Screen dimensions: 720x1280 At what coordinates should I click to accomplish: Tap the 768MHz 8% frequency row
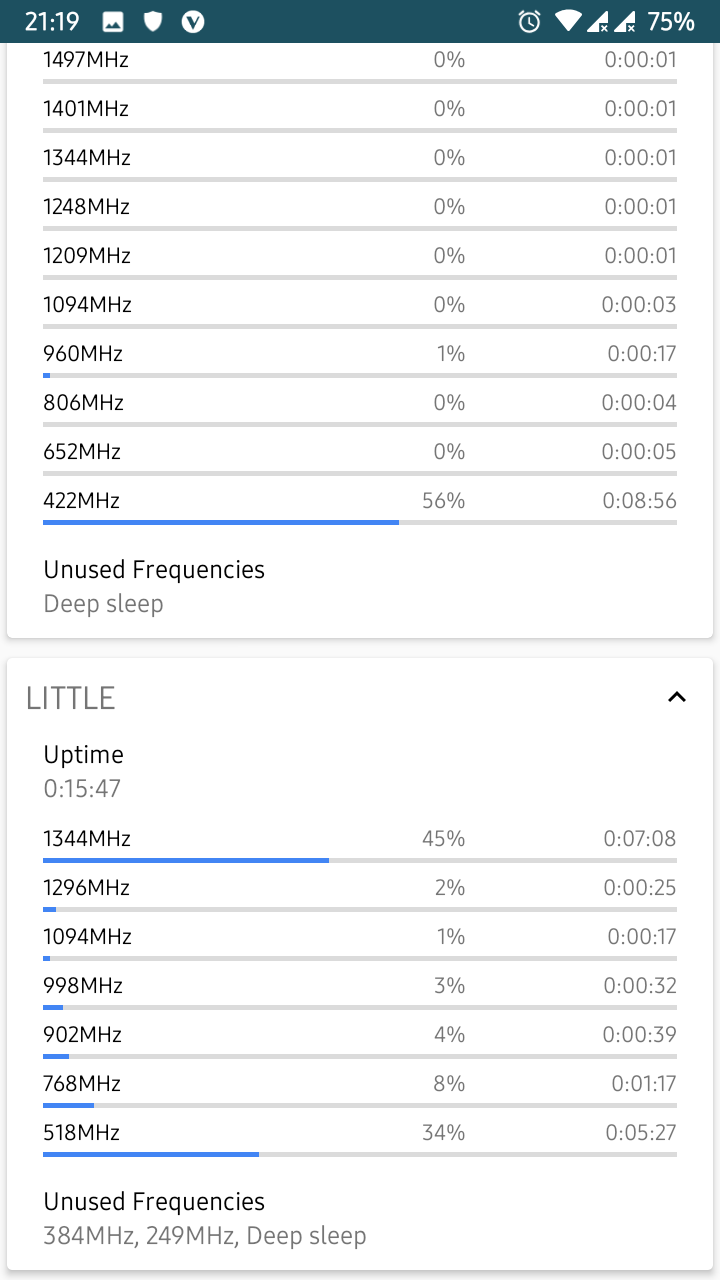tap(360, 1089)
